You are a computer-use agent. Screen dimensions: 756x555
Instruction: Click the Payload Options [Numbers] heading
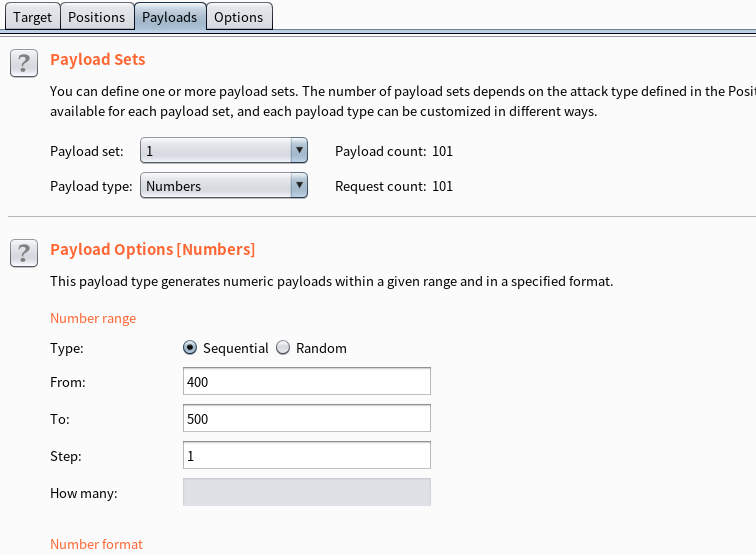(x=152, y=249)
